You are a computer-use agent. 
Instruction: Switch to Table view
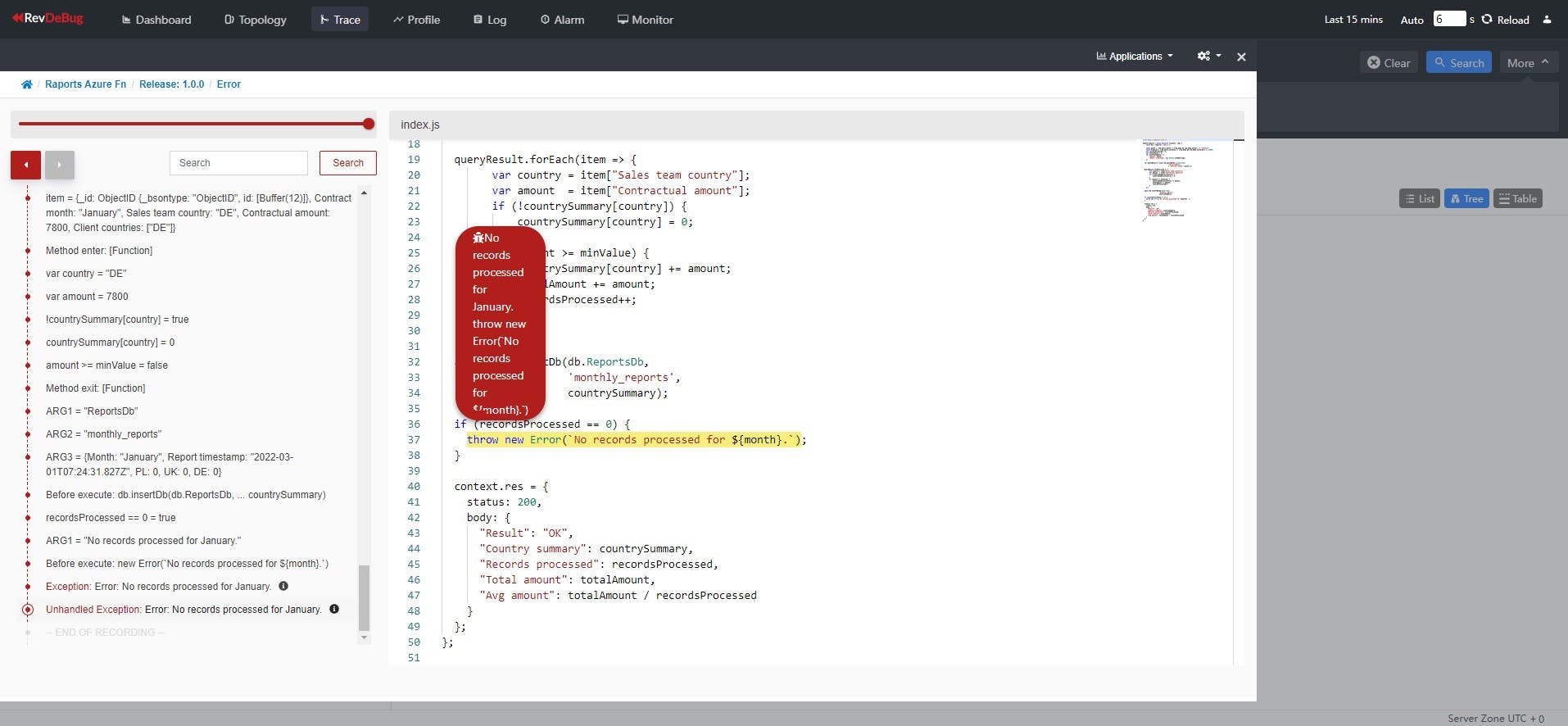tap(1518, 198)
